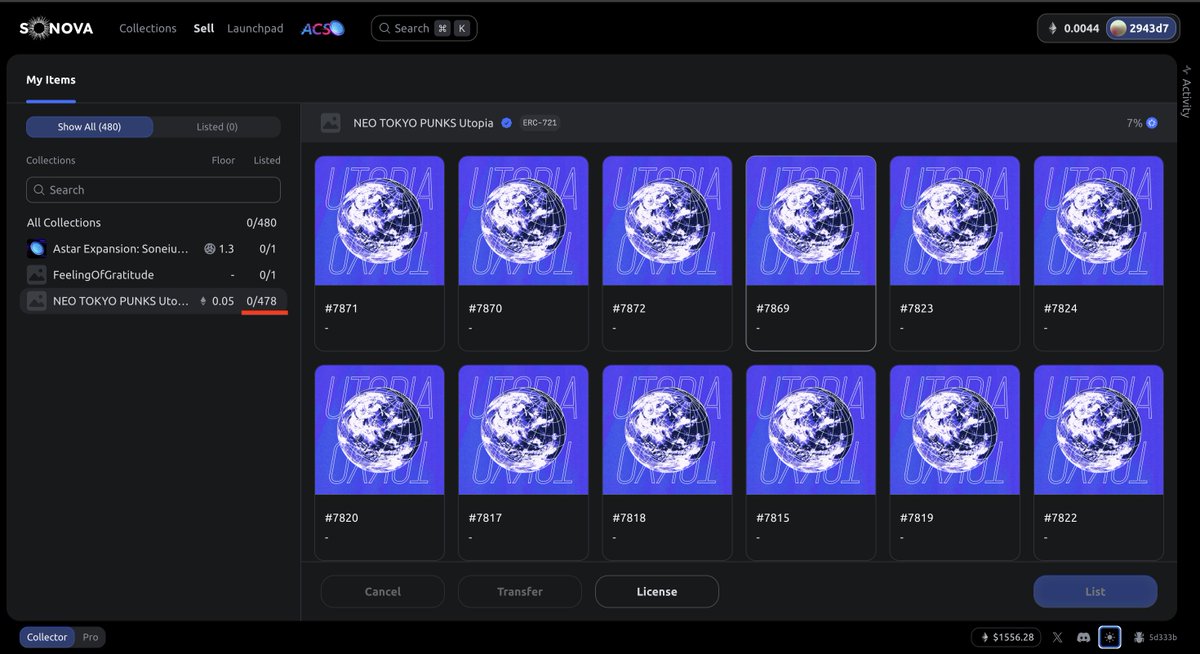Click the top Search bar
The image size is (1200, 654).
(x=424, y=28)
